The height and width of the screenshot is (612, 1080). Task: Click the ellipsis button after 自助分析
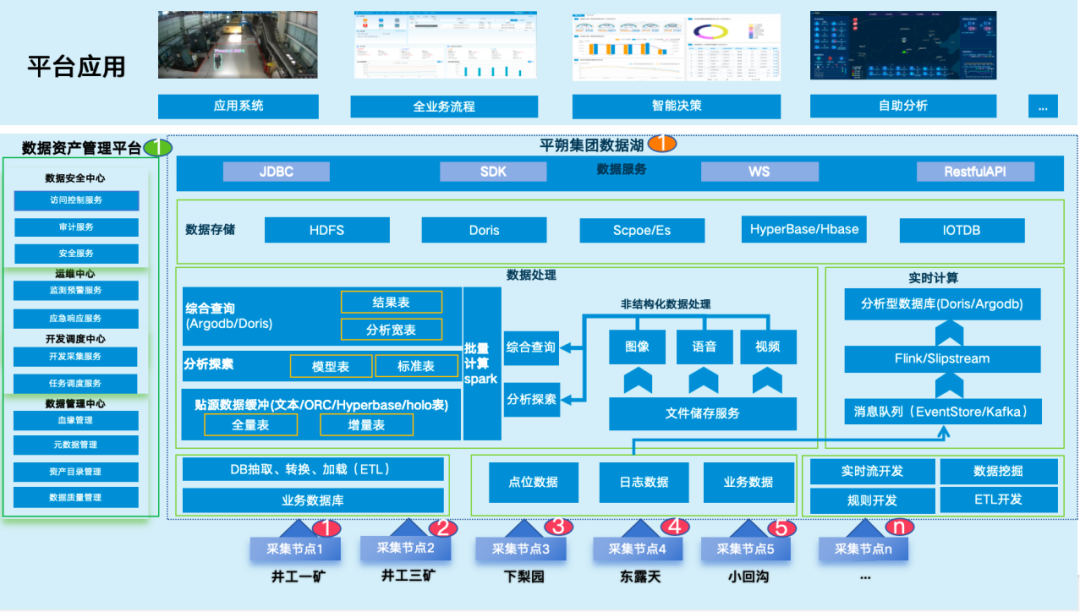(1043, 107)
